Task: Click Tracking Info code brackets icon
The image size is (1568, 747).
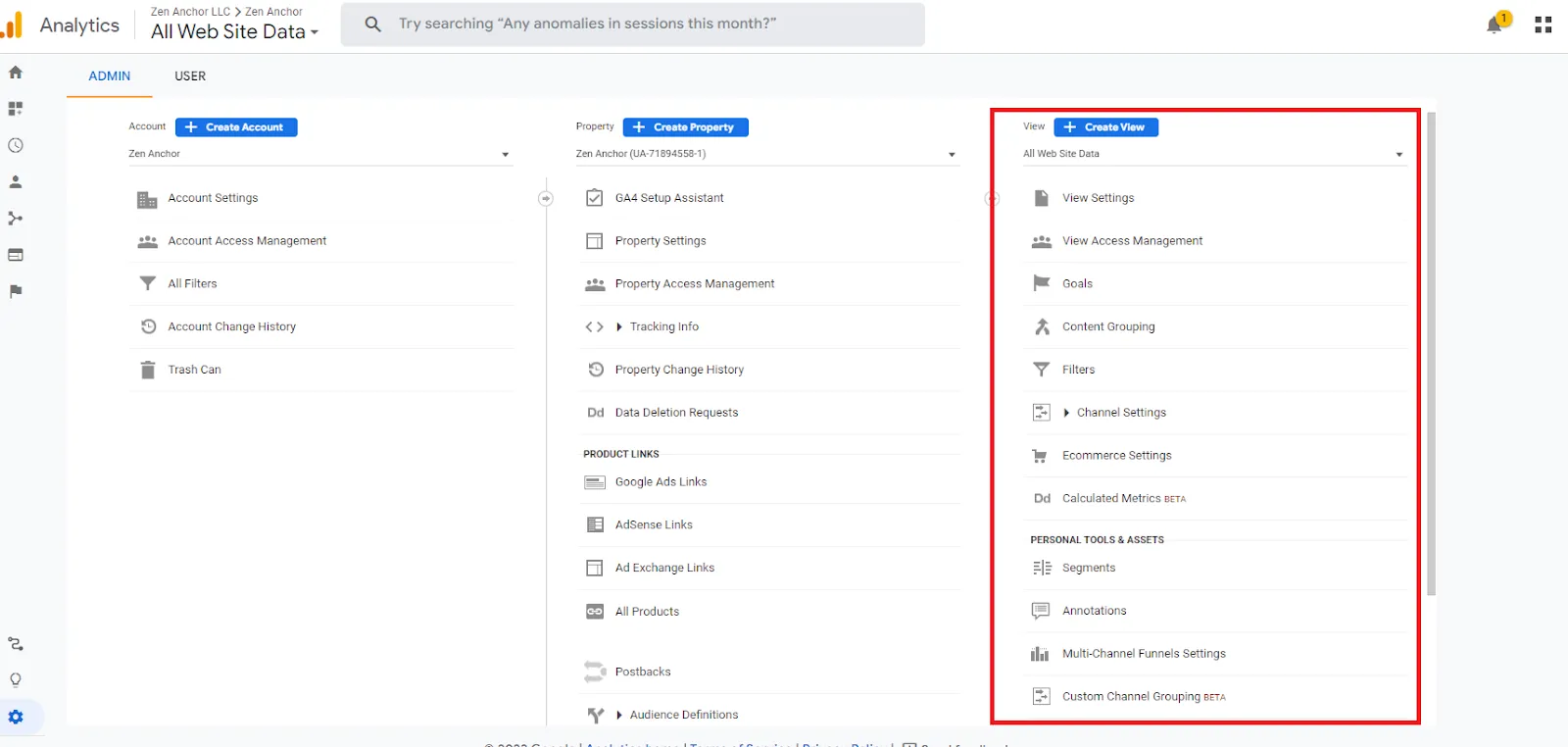Action: tap(594, 326)
